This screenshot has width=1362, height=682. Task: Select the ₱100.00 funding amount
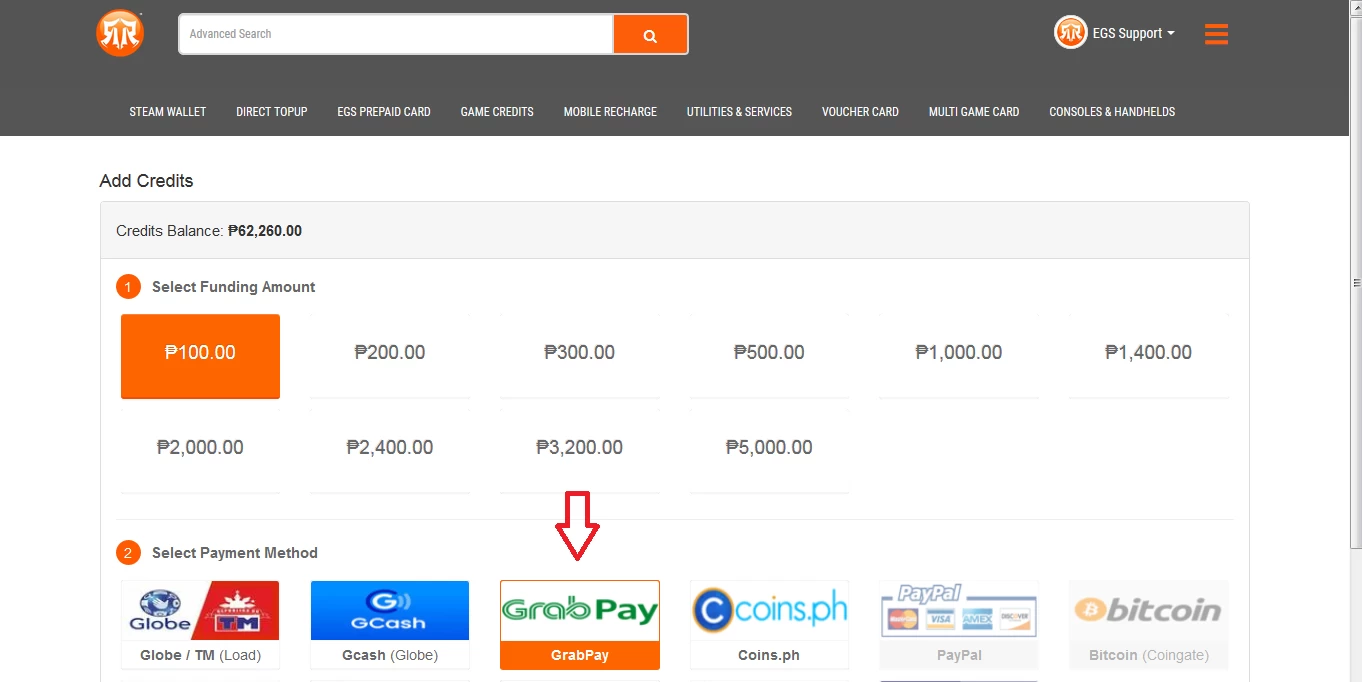click(200, 356)
